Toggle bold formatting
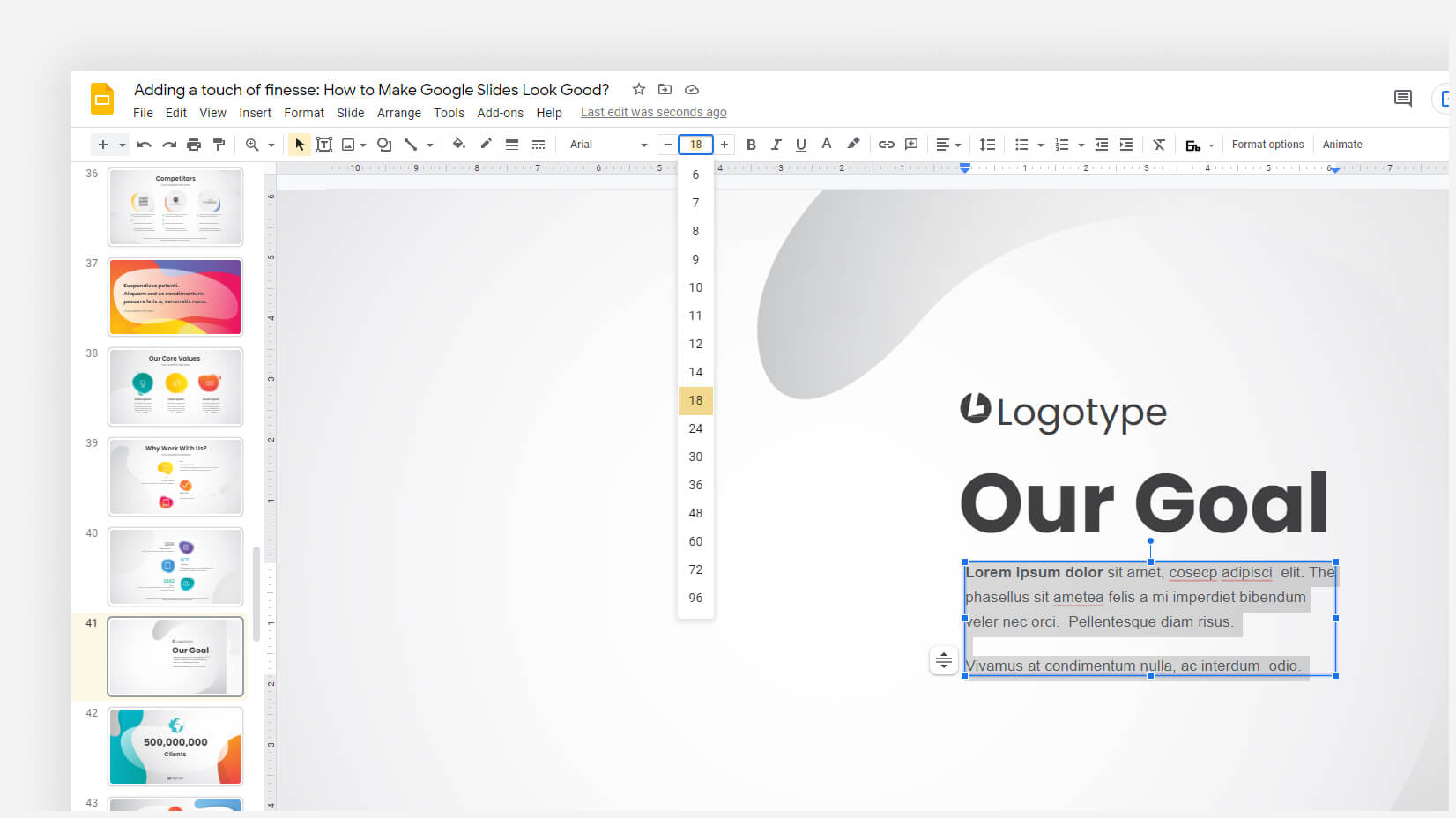This screenshot has height=818, width=1456. click(751, 144)
